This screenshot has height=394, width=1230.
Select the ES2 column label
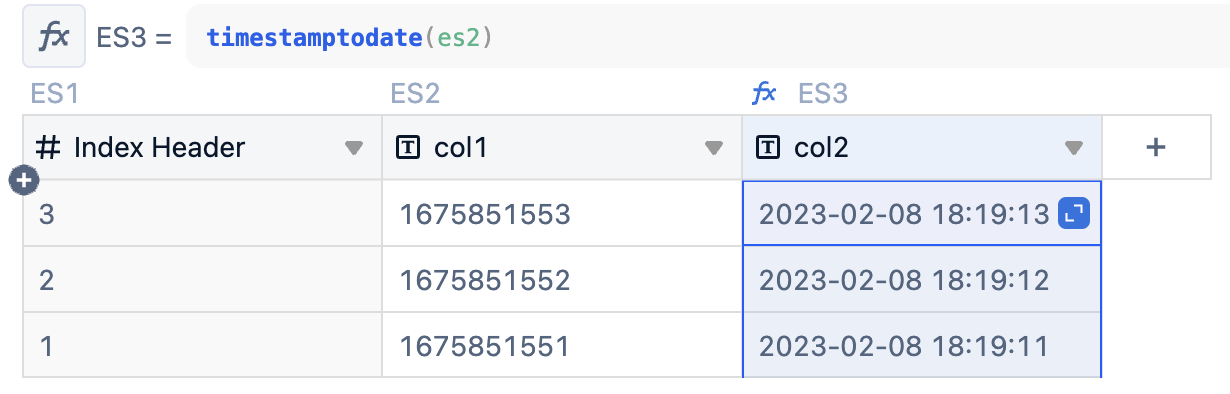point(416,94)
